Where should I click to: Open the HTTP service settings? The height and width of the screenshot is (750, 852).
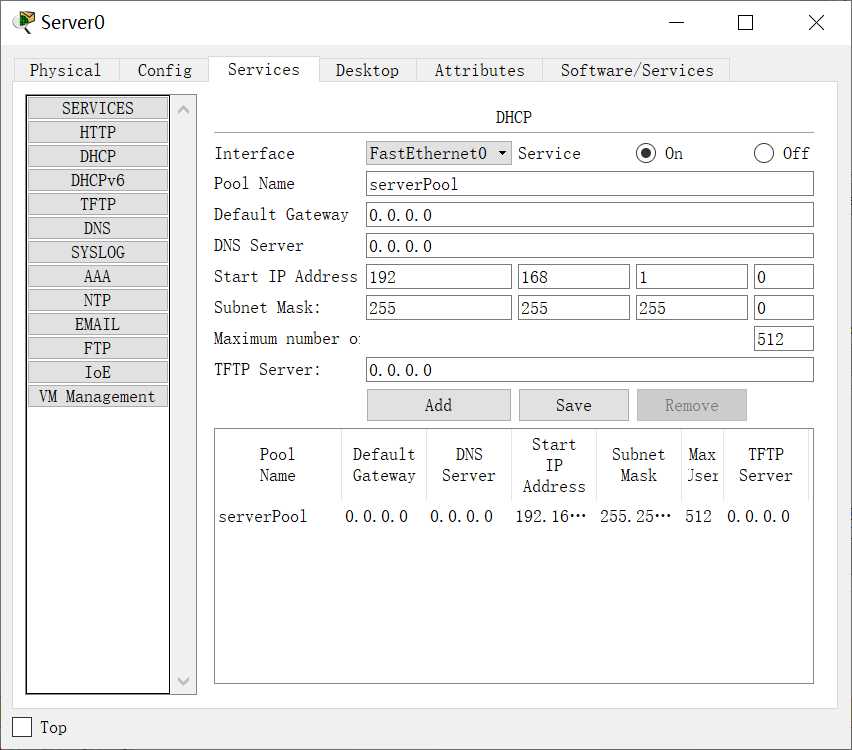tap(98, 132)
